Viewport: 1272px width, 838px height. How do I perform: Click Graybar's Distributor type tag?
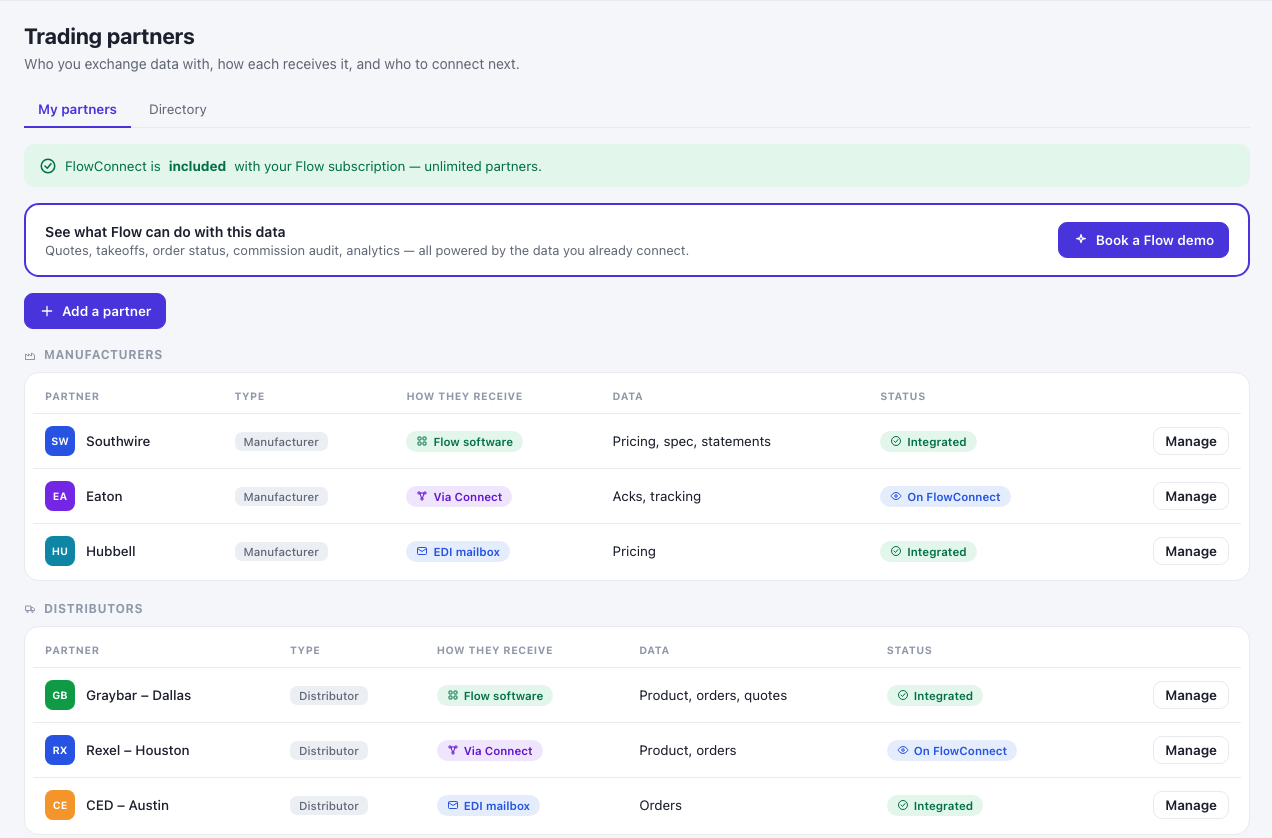tap(329, 695)
